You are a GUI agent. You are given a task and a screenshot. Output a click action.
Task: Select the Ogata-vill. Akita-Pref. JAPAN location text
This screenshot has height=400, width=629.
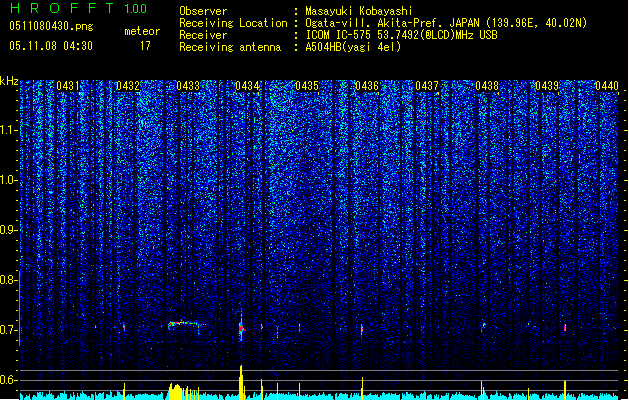tap(446, 23)
